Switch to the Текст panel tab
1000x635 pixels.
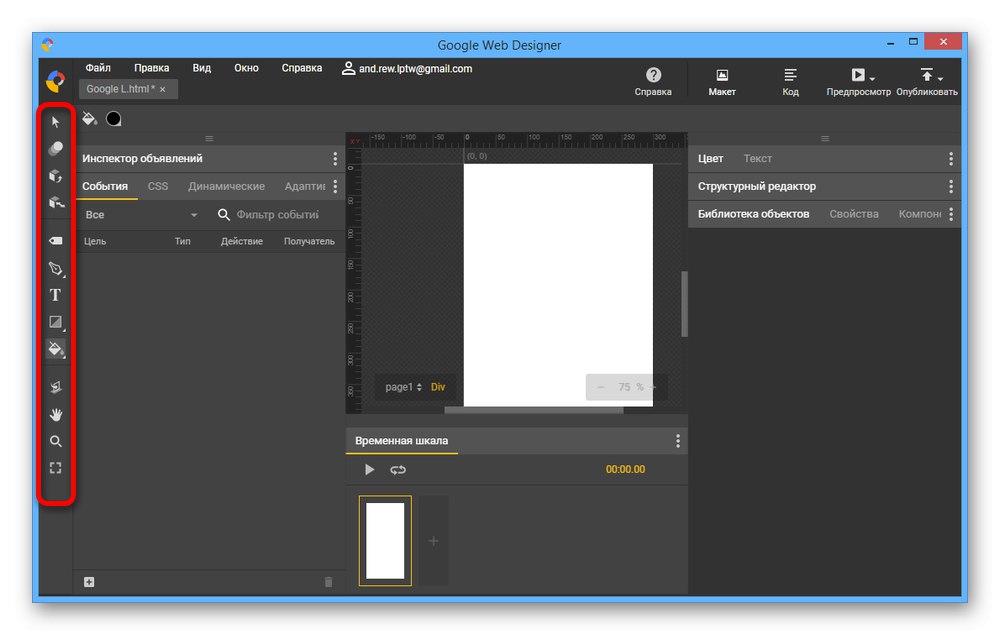(x=758, y=159)
